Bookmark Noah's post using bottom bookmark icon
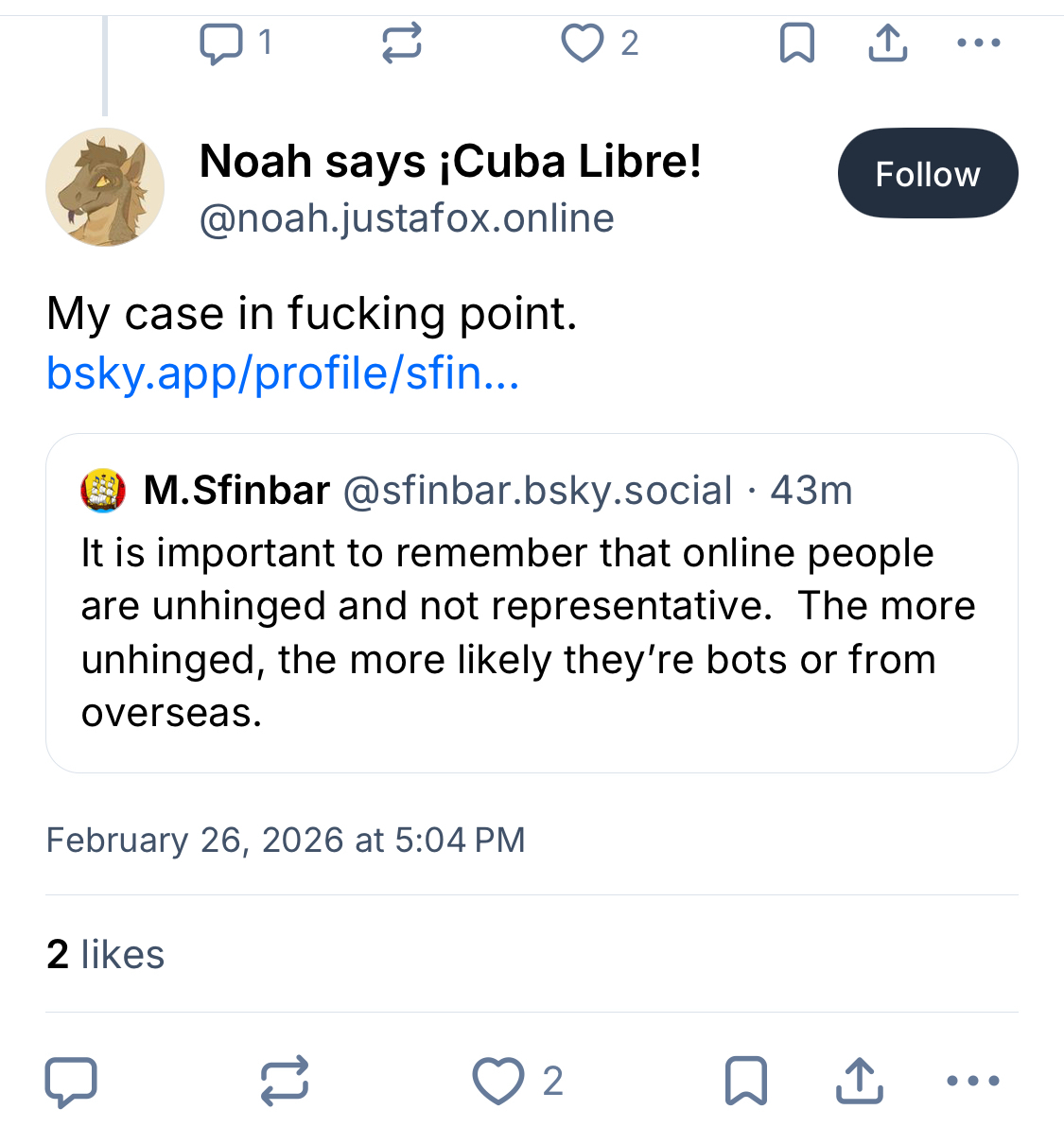 (745, 1081)
